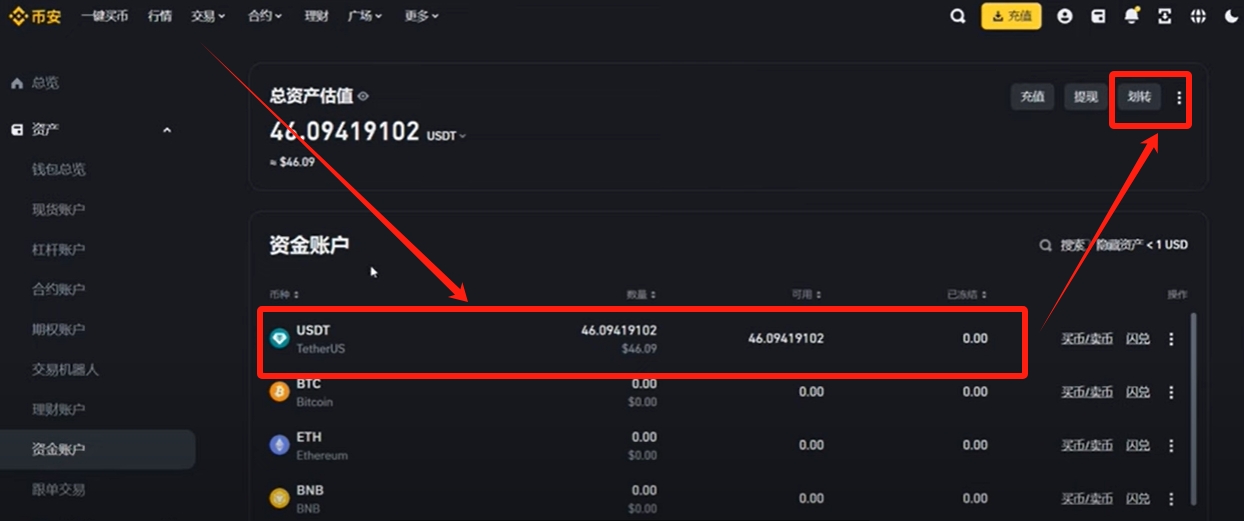Image resolution: width=1244 pixels, height=521 pixels.
Task: Click 闪兑 link in BTC row
Action: pos(1138,392)
